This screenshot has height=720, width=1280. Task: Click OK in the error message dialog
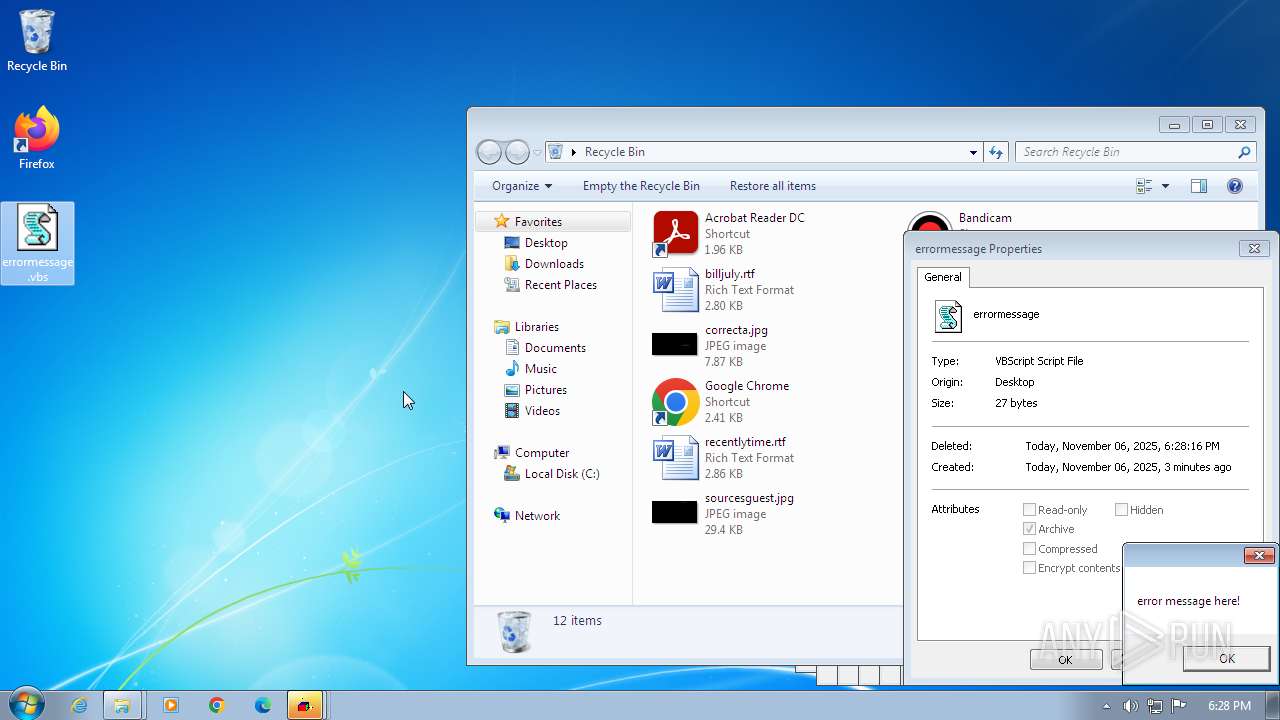[x=1226, y=658]
